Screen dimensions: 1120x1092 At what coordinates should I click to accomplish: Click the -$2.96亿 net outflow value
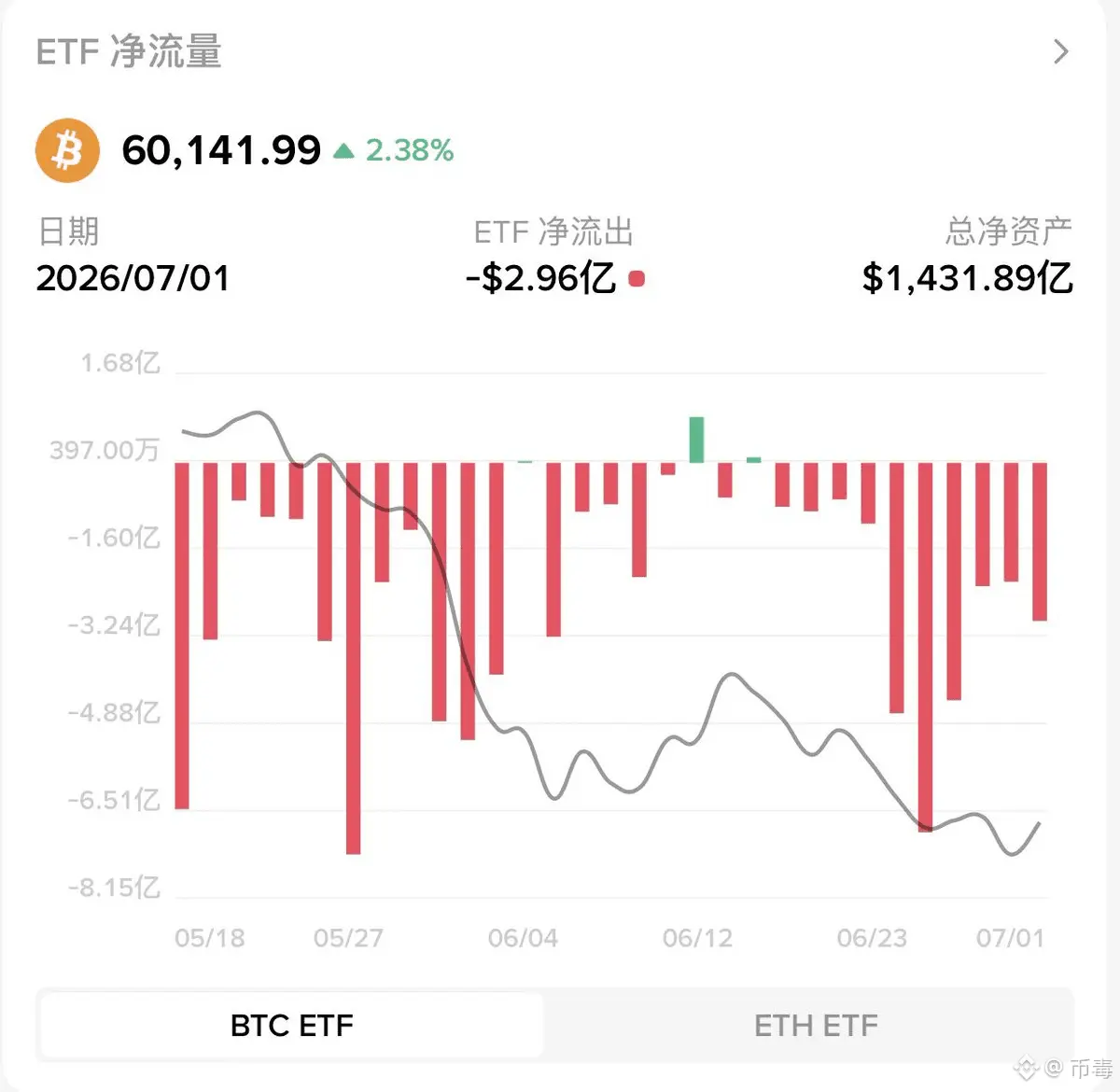(x=541, y=278)
